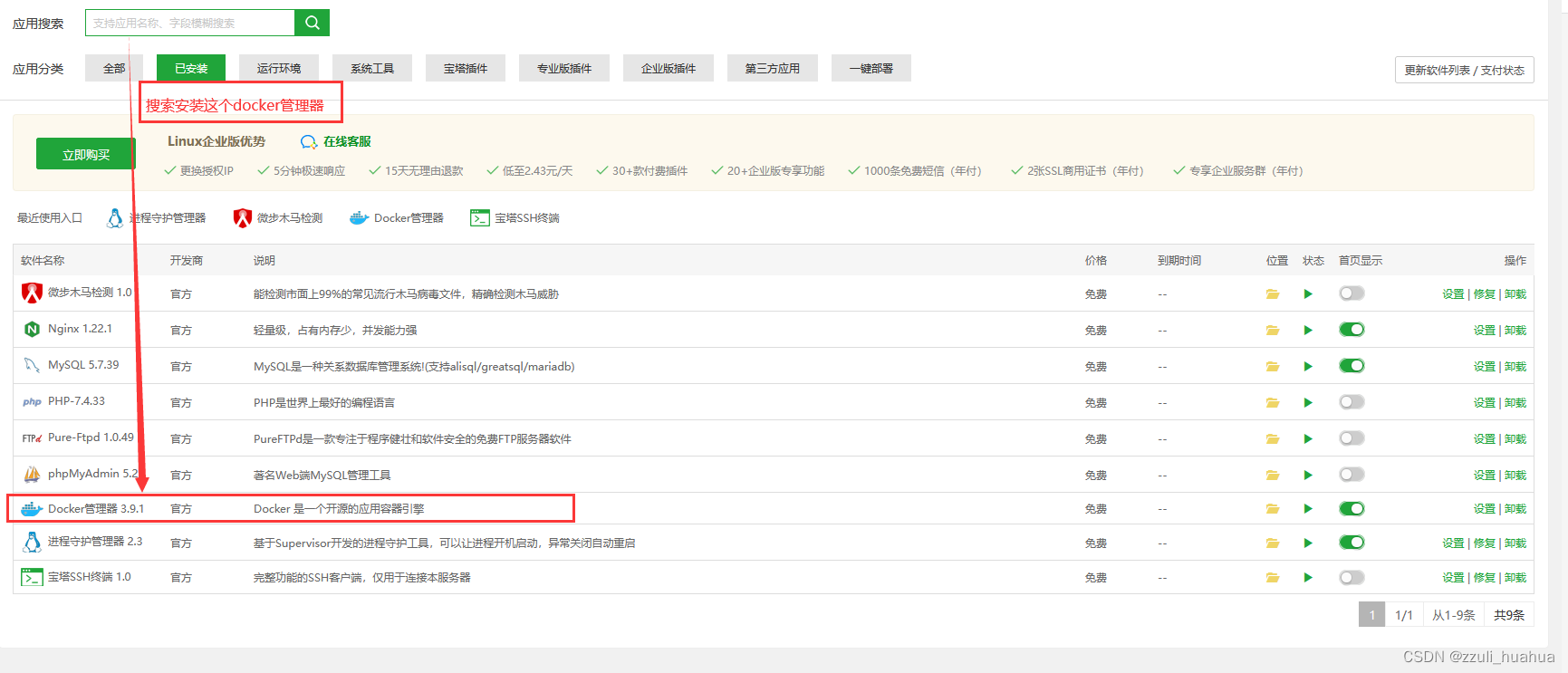Open the 企业版插件 tab
The image size is (1568, 673).
pyautogui.click(x=669, y=68)
